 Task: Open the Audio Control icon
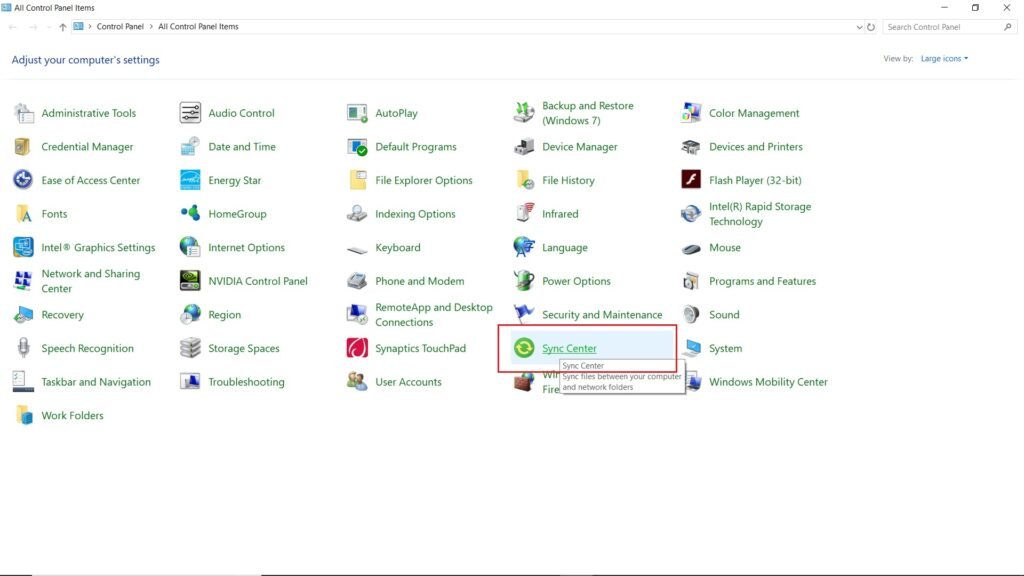(190, 113)
